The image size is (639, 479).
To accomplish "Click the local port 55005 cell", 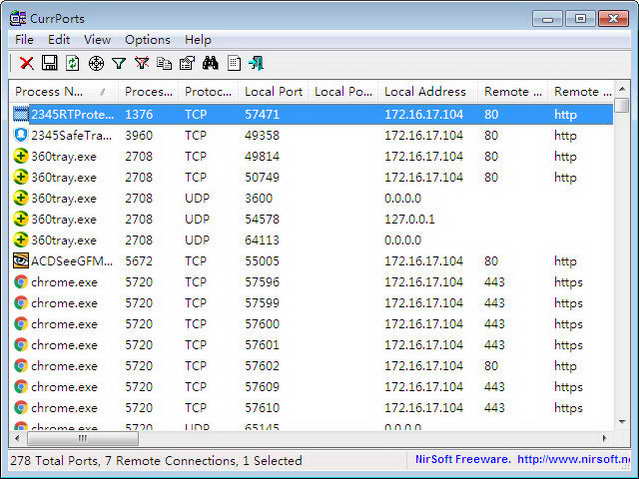I will pyautogui.click(x=262, y=261).
